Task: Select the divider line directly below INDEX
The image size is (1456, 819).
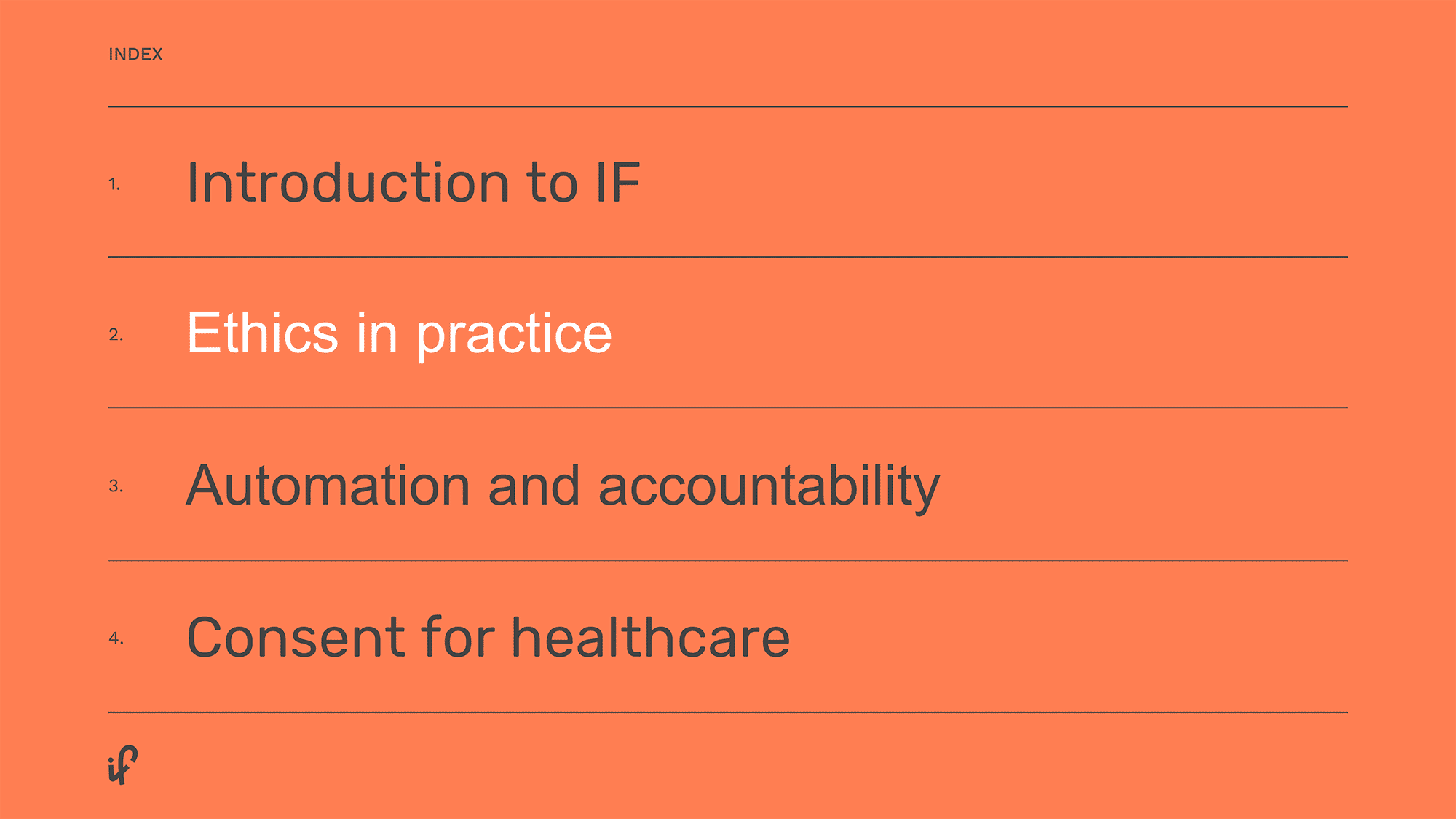Action: (728, 107)
